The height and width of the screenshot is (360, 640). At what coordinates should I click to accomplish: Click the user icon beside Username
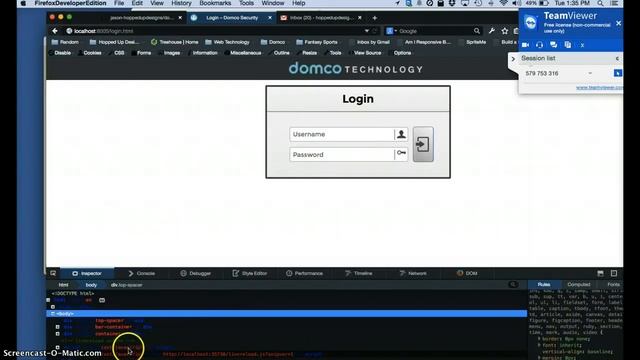point(401,134)
